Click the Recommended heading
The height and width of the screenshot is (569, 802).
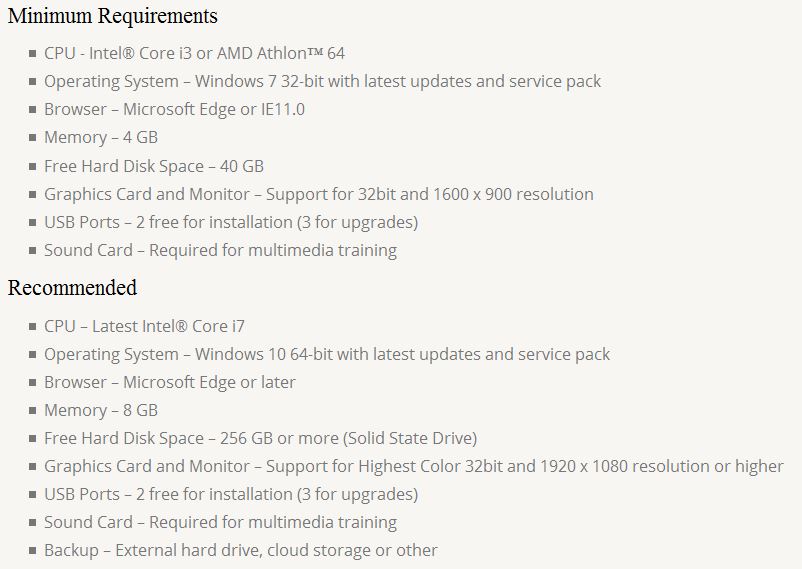click(x=72, y=288)
